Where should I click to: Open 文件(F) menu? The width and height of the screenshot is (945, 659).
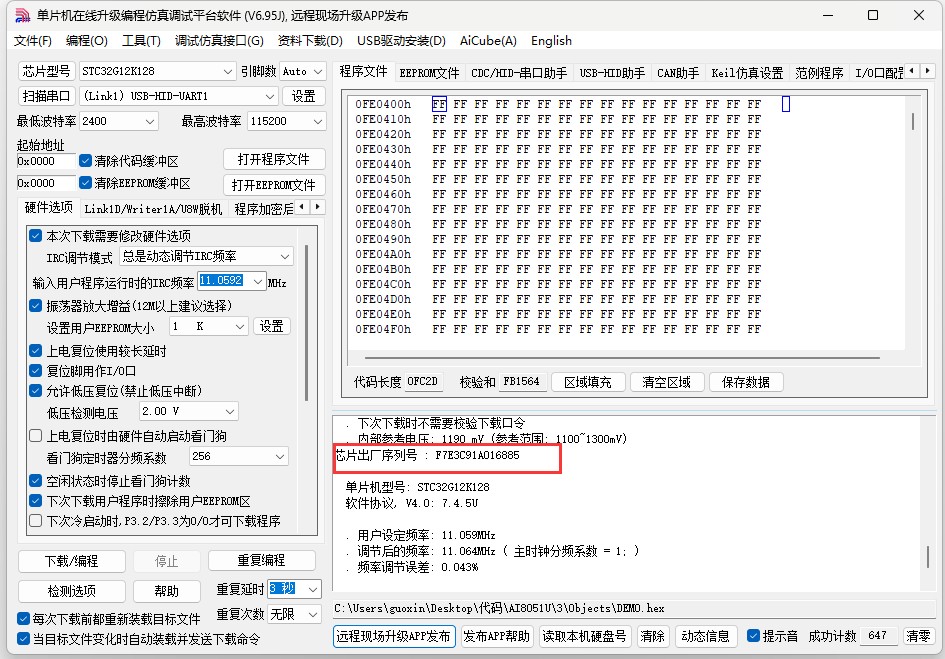(33, 40)
